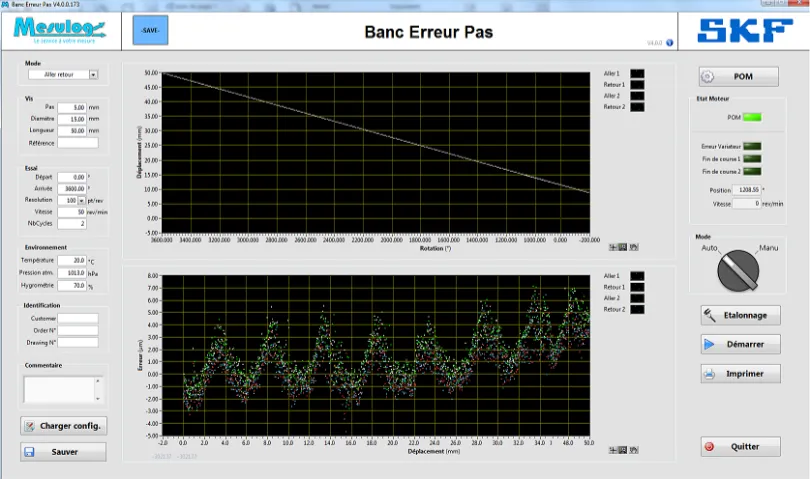This screenshot has width=810, height=479.
Task: Click the Commentaire scrollbar down arrow
Action: [x=98, y=399]
